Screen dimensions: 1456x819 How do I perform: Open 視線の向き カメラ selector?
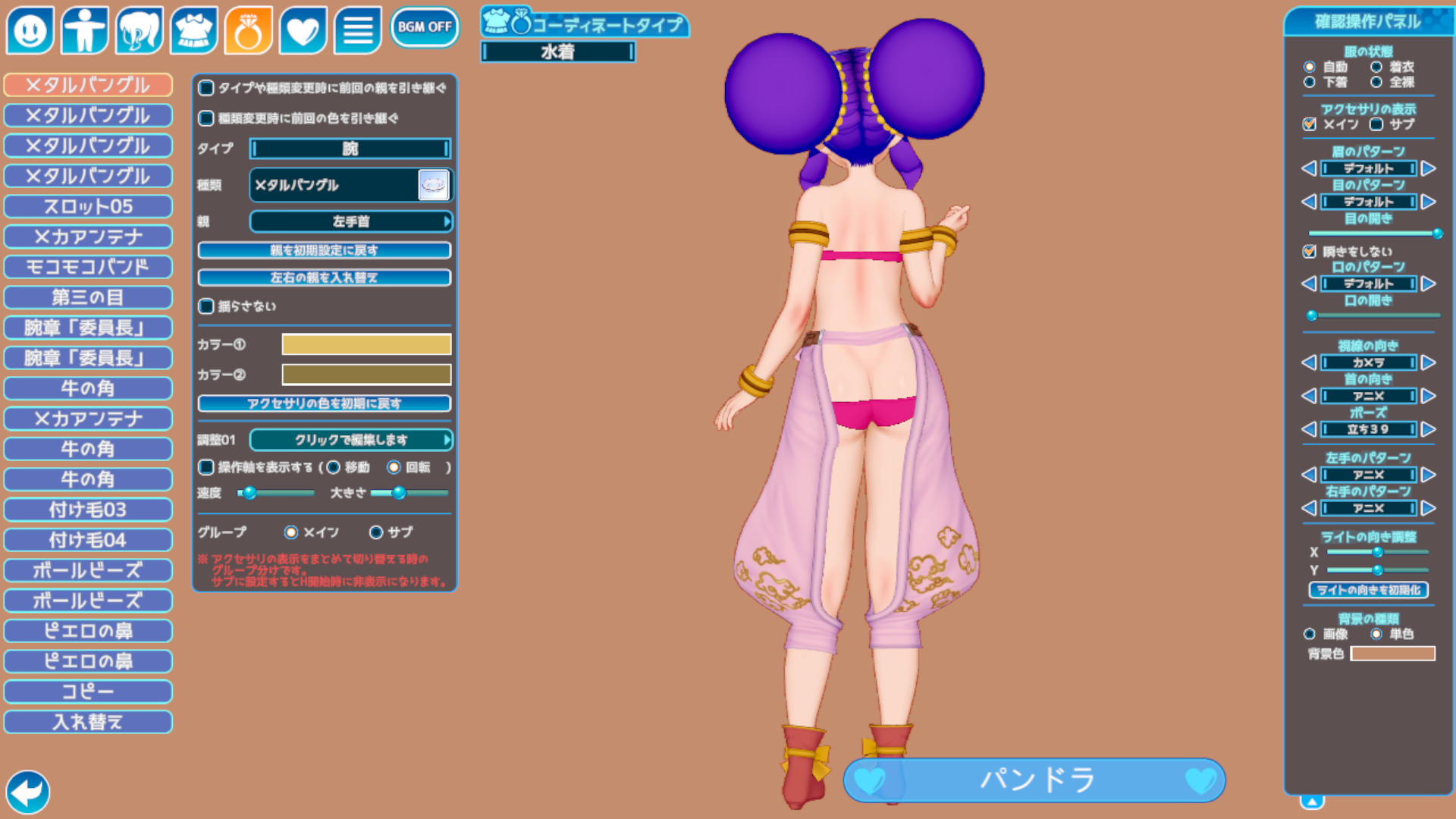pyautogui.click(x=1369, y=362)
